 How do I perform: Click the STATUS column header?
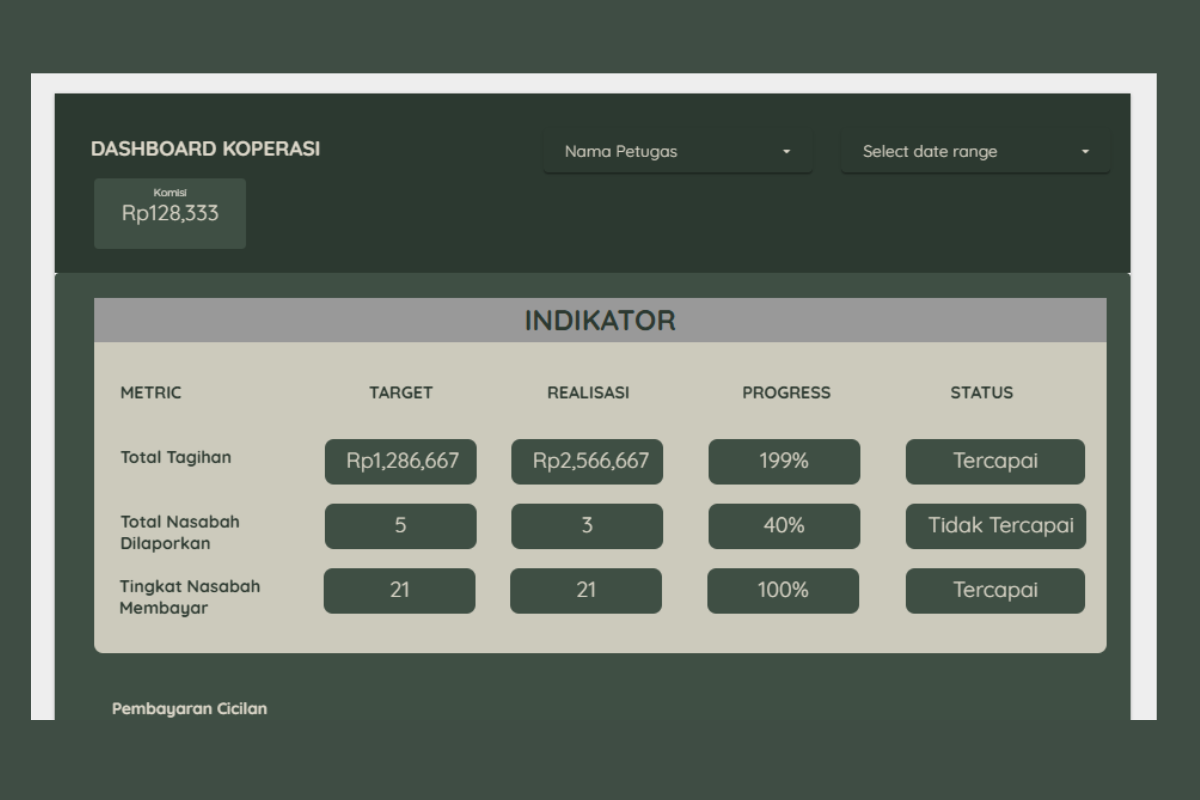[981, 393]
